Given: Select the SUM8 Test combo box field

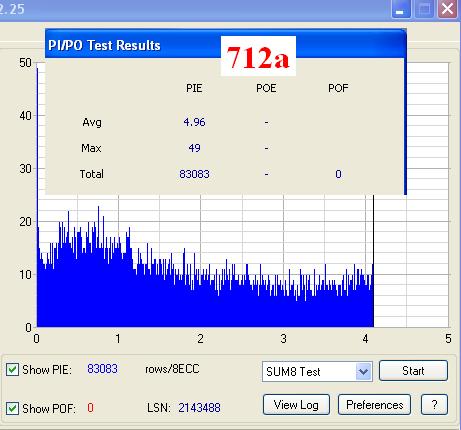Looking at the screenshot, I should point(317,371).
